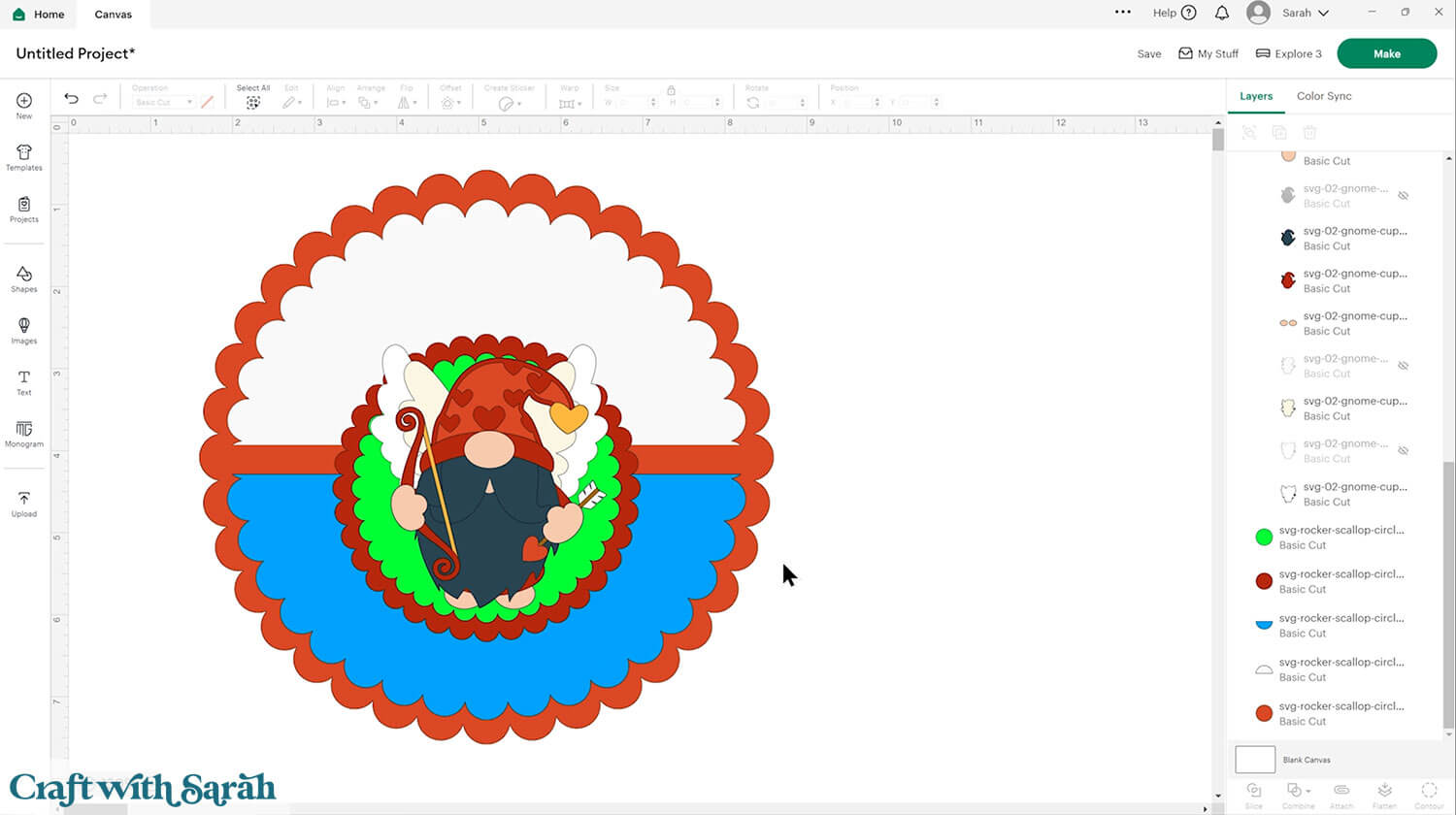1456x815 pixels.
Task: Show the first hidden gnome layer
Action: [1403, 196]
